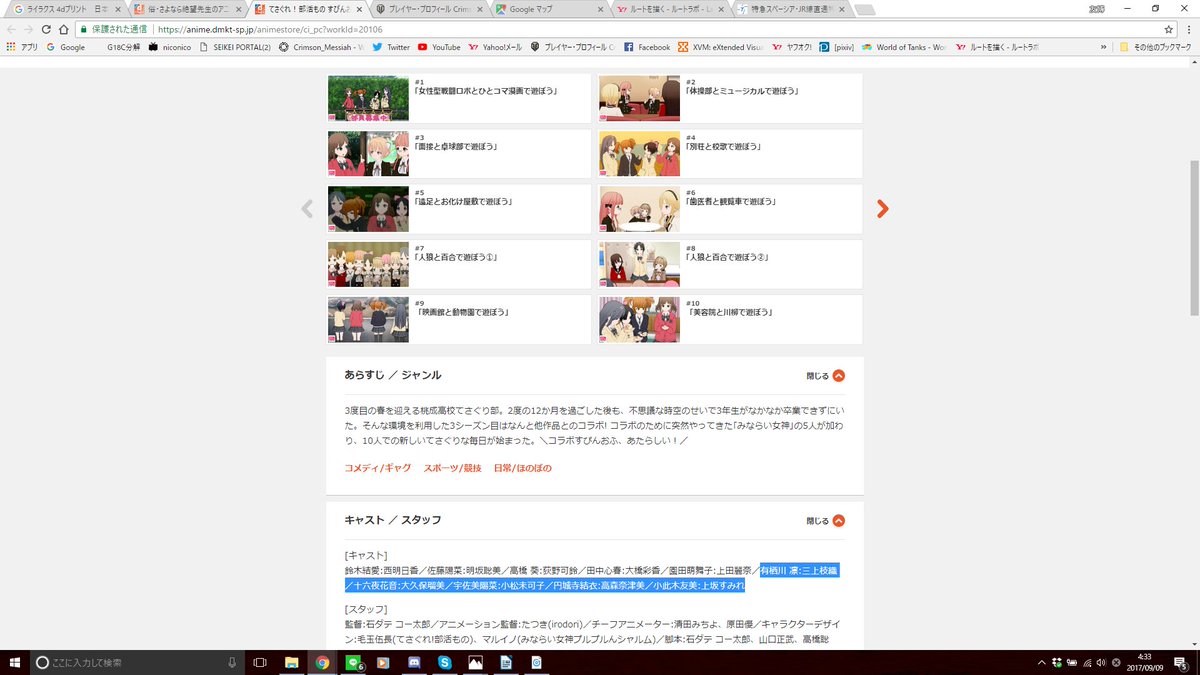The image size is (1200, 675).
Task: Open the Photos app in the taskbar
Action: click(x=475, y=662)
